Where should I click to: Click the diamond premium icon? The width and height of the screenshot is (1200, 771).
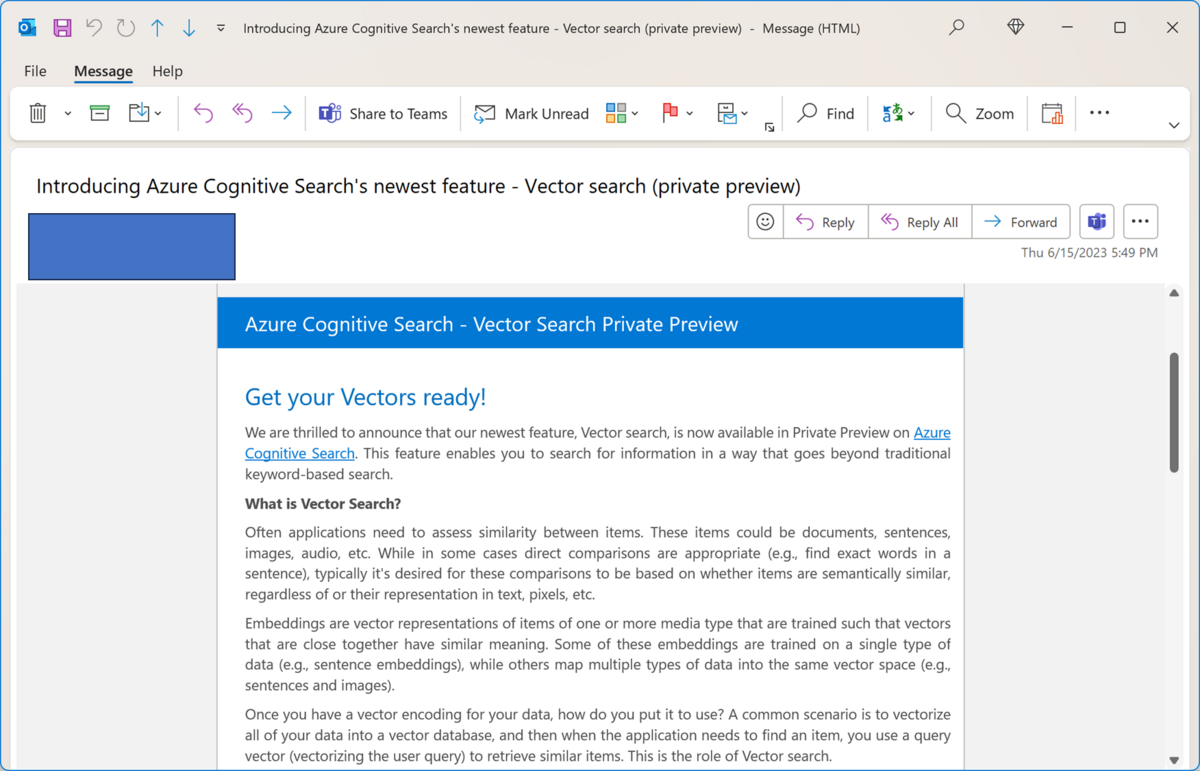click(1016, 28)
